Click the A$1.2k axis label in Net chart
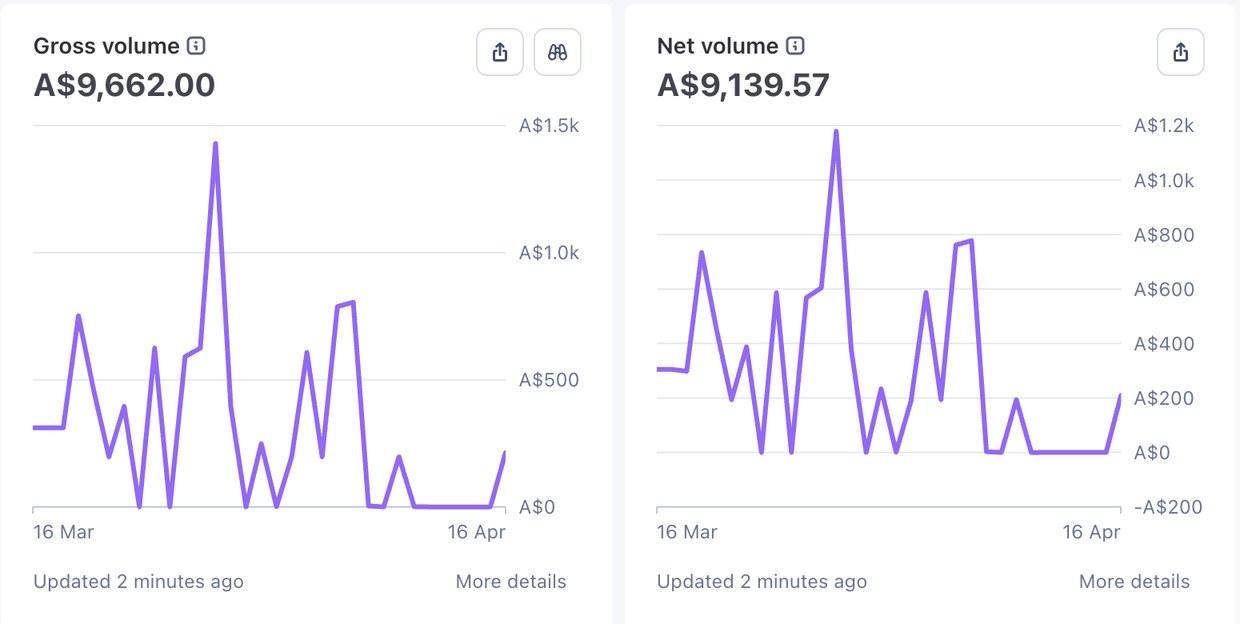The image size is (1240, 624). coord(1164,126)
